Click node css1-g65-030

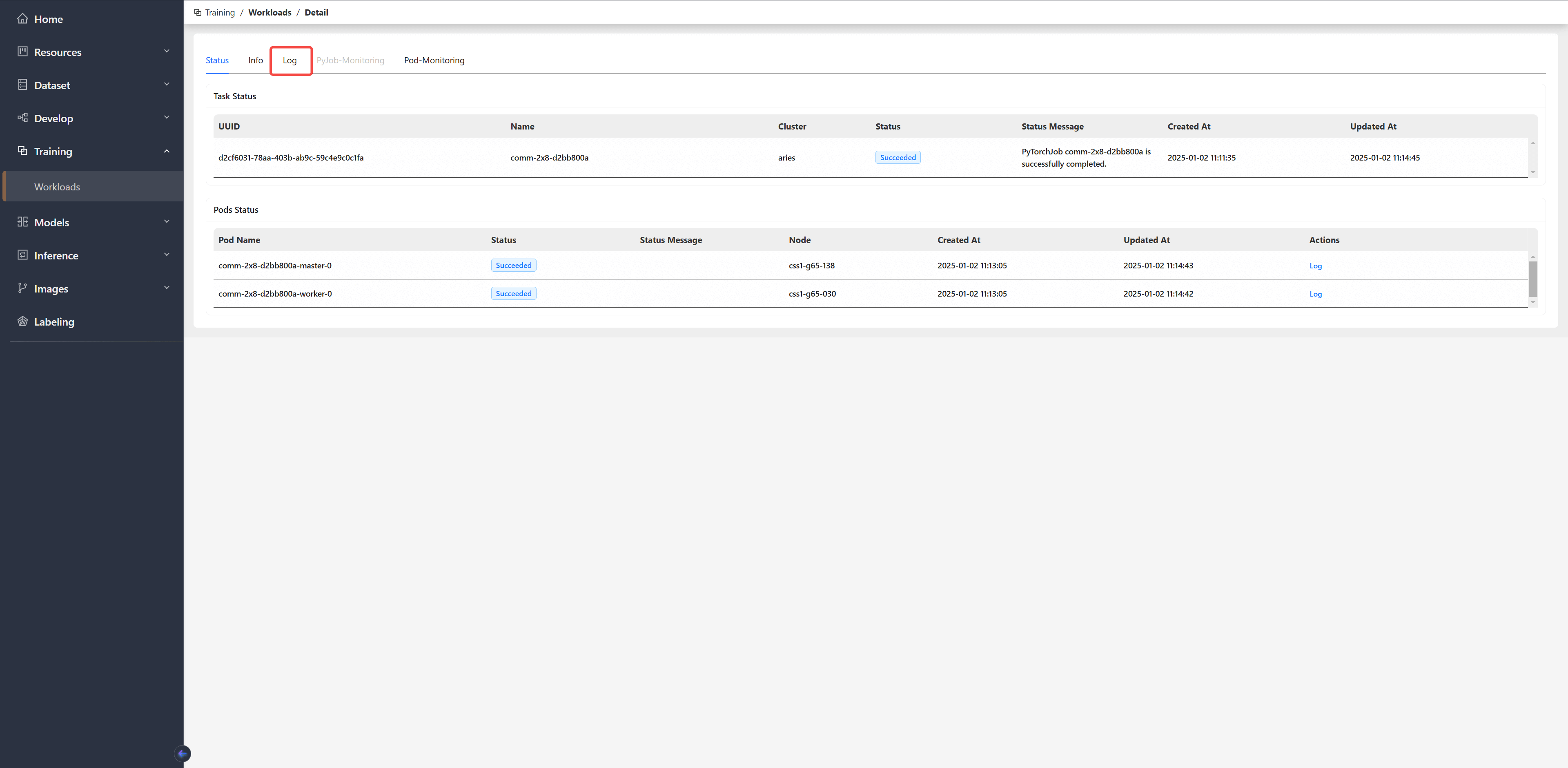pos(812,294)
